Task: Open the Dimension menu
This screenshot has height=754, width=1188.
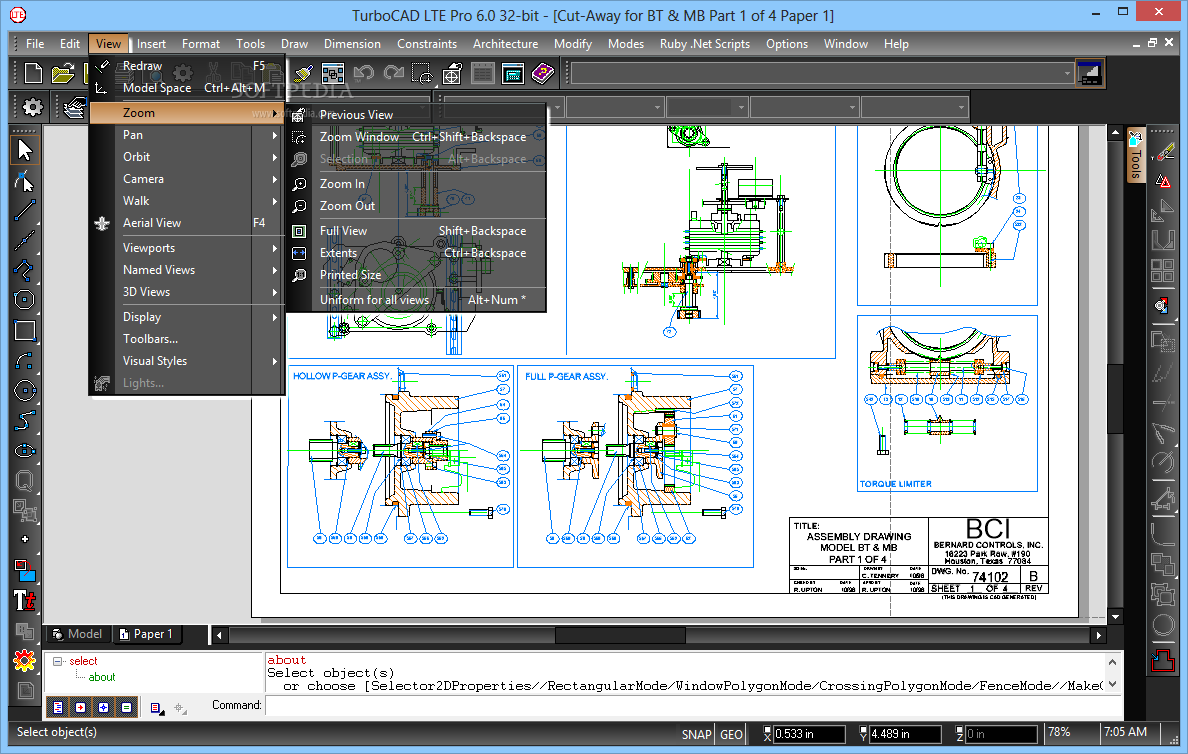Action: tap(352, 44)
